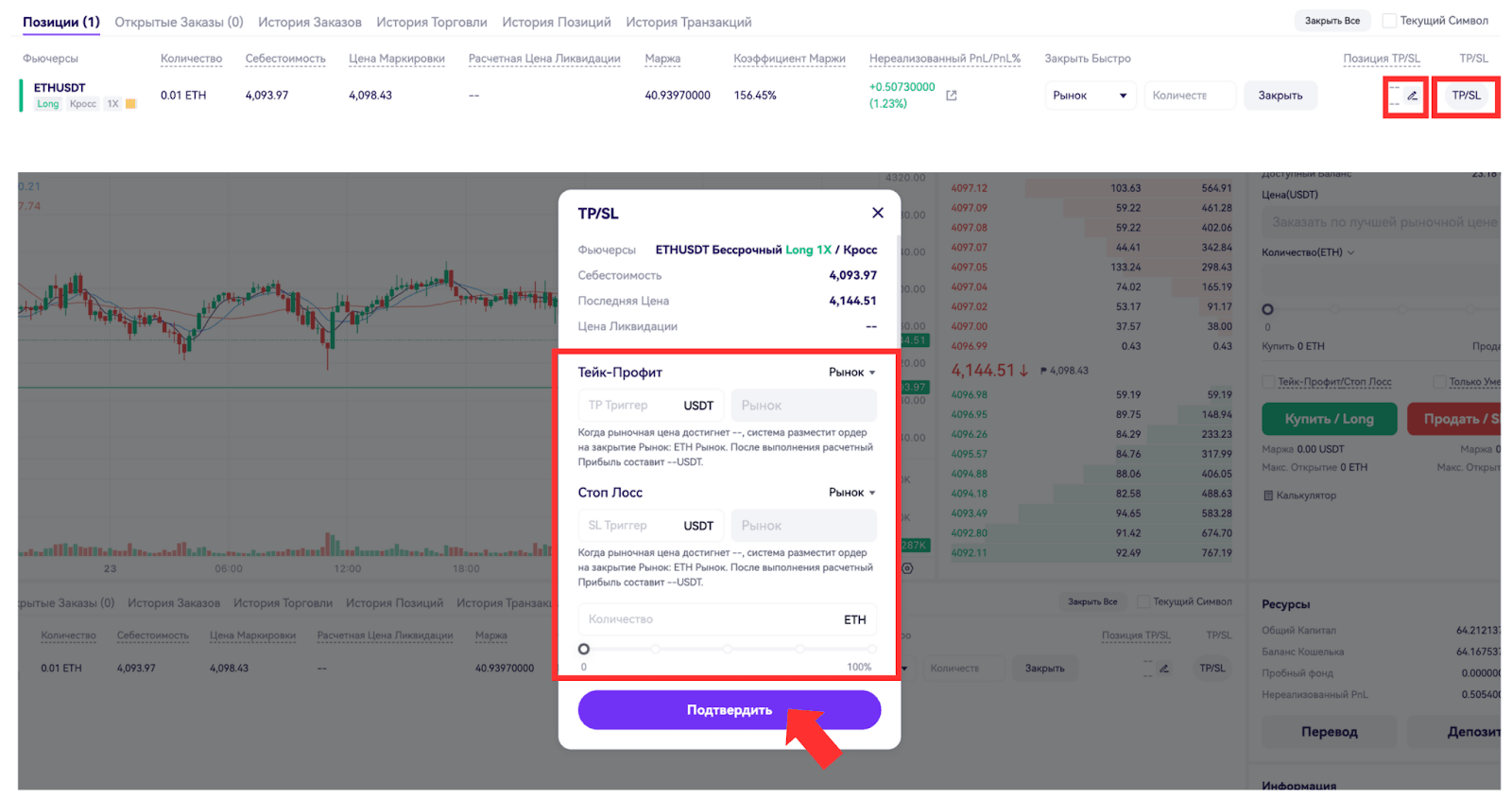Open the share PnL icon next to +0.50730000

pos(952,96)
